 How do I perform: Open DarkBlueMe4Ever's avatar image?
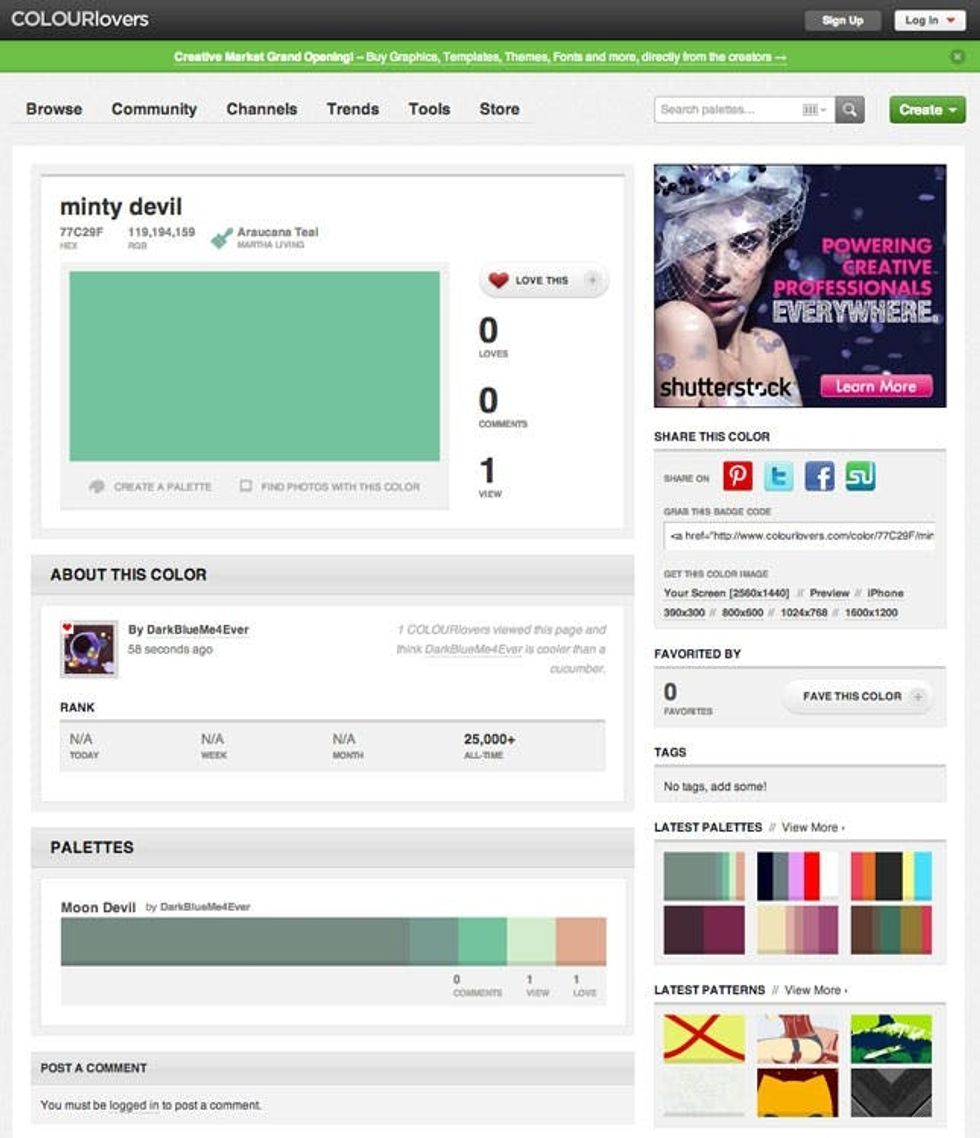[x=89, y=649]
